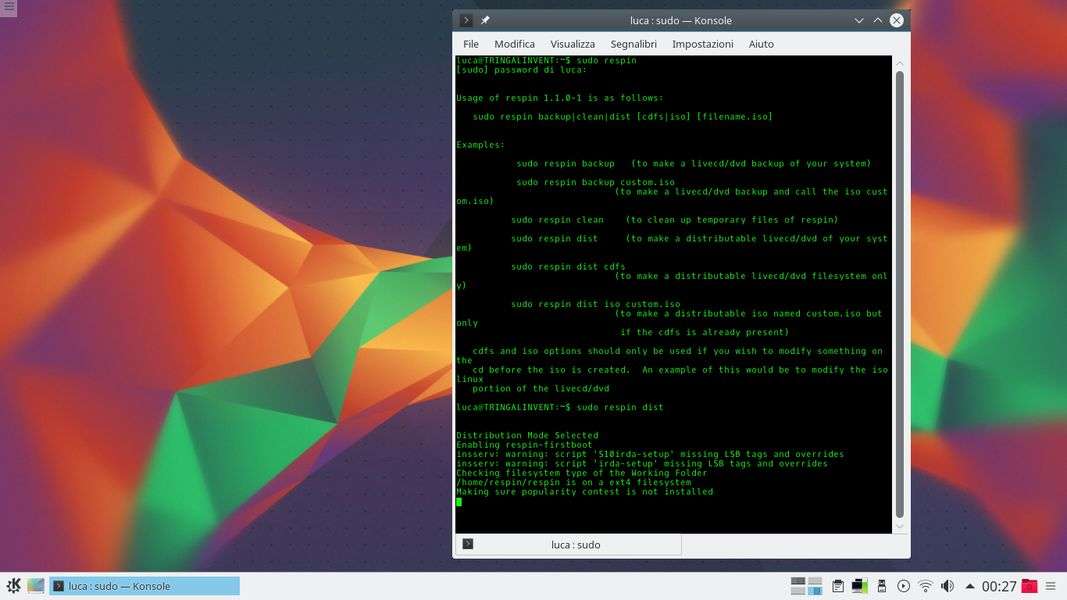
Task: Toggle the pin on all desktops button
Action: (x=485, y=20)
